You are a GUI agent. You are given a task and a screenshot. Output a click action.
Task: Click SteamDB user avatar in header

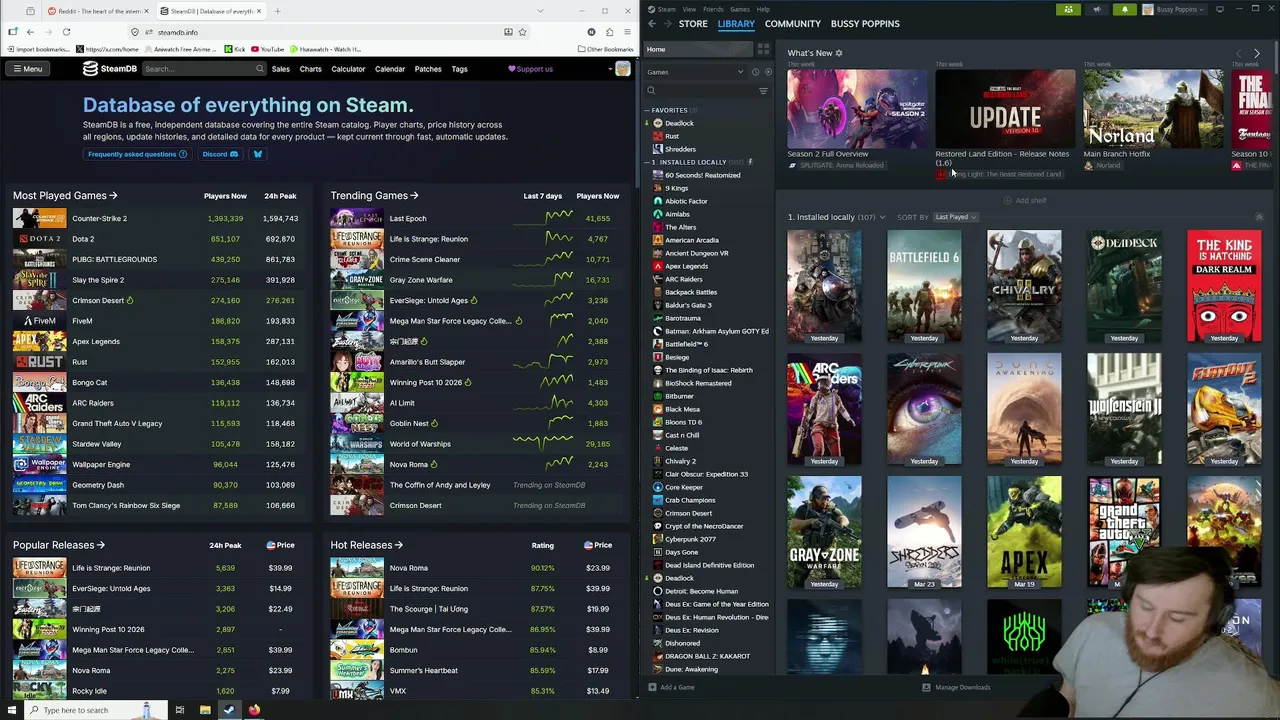pyautogui.click(x=623, y=69)
